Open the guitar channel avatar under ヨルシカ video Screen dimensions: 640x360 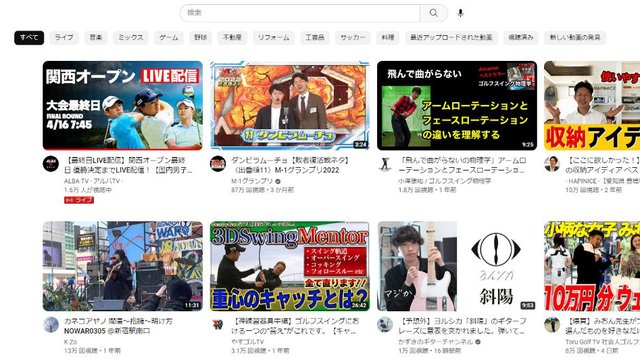tap(385, 324)
